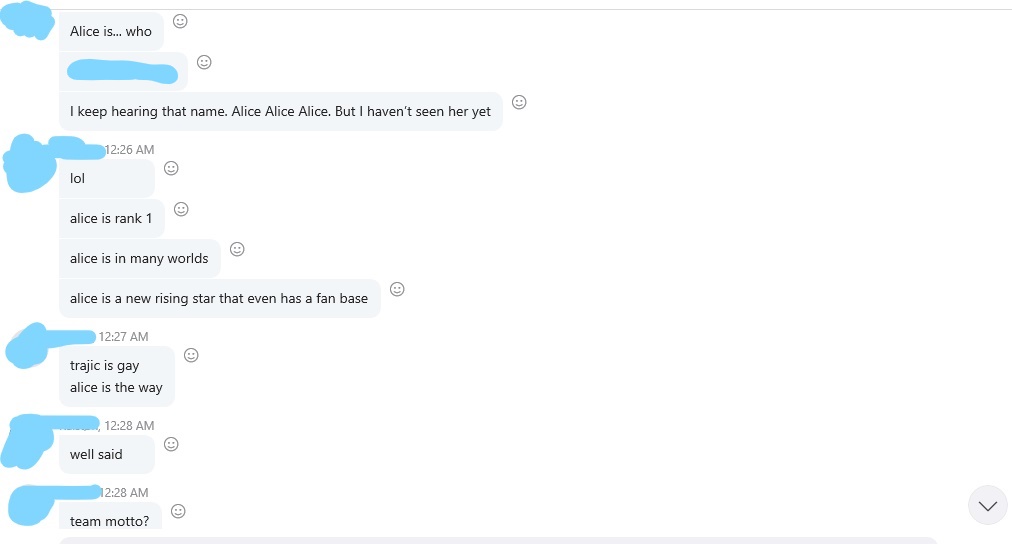The width and height of the screenshot is (1012, 544).
Task: Jump to latest messages with down chevron
Action: point(987,505)
